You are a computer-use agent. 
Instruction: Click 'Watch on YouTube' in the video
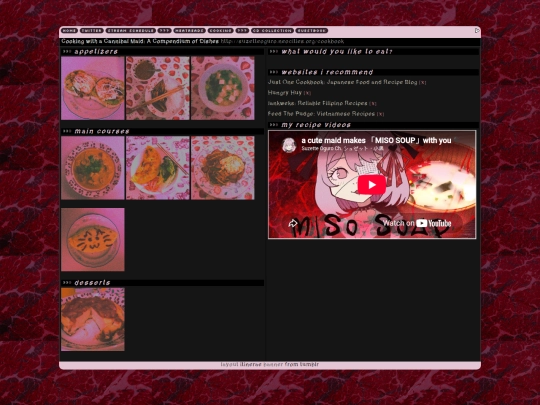pyautogui.click(x=417, y=223)
